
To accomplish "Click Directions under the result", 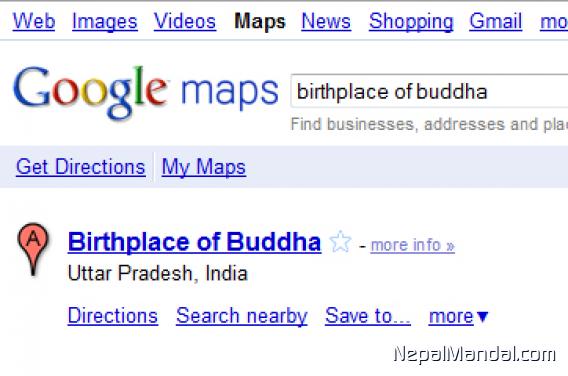I will coord(113,316).
